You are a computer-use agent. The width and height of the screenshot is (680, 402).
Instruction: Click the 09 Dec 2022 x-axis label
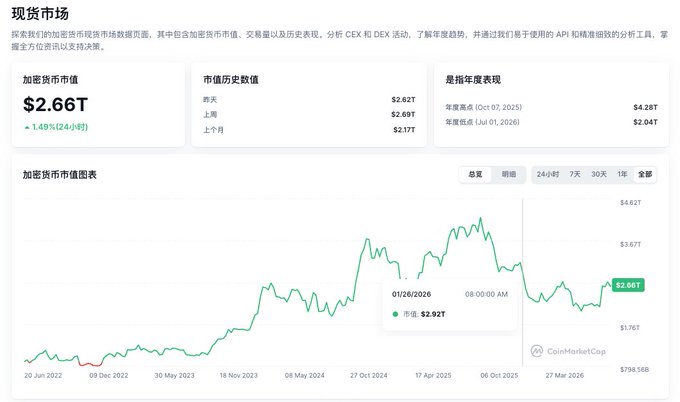109,376
